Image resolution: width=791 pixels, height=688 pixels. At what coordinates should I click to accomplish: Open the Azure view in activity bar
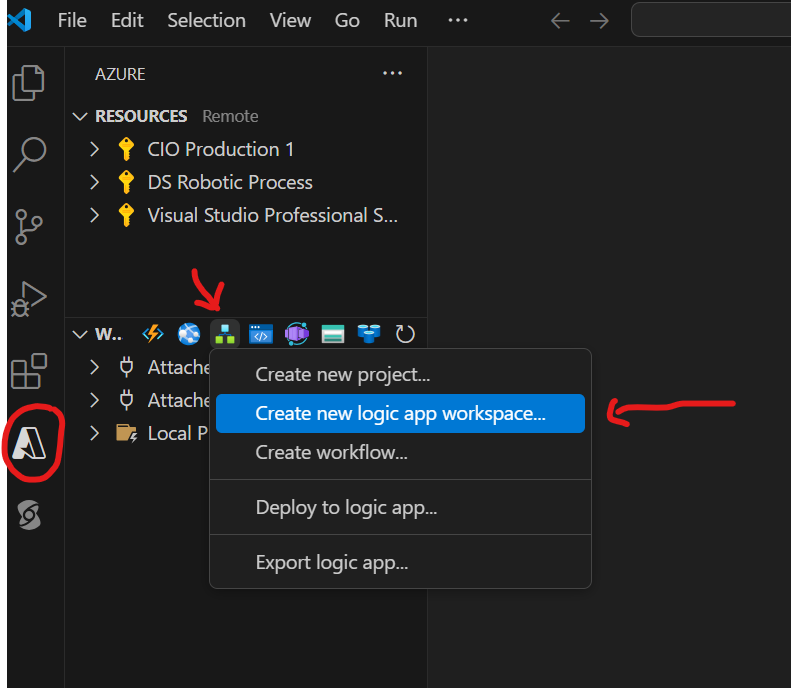(x=29, y=443)
